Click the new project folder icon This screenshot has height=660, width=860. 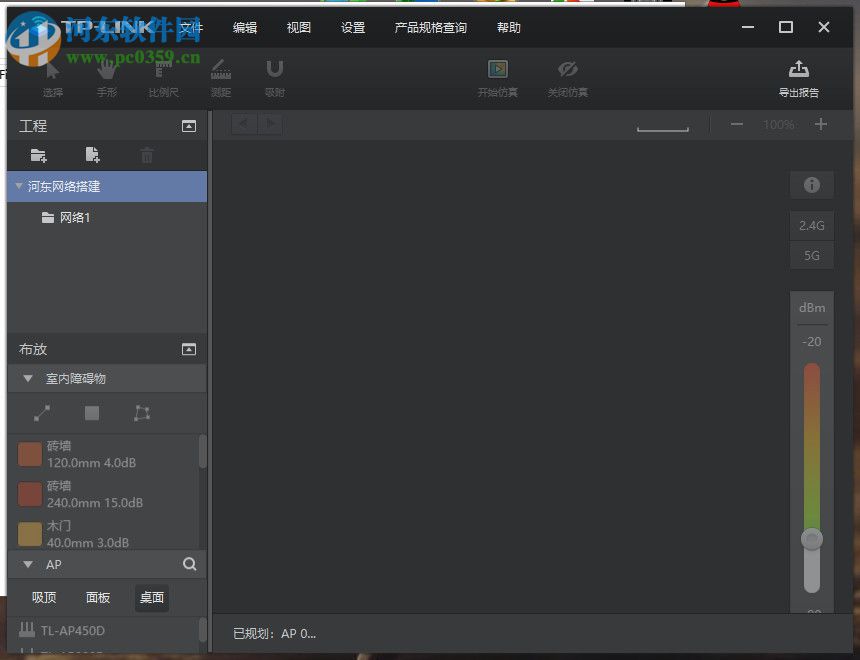pos(38,156)
